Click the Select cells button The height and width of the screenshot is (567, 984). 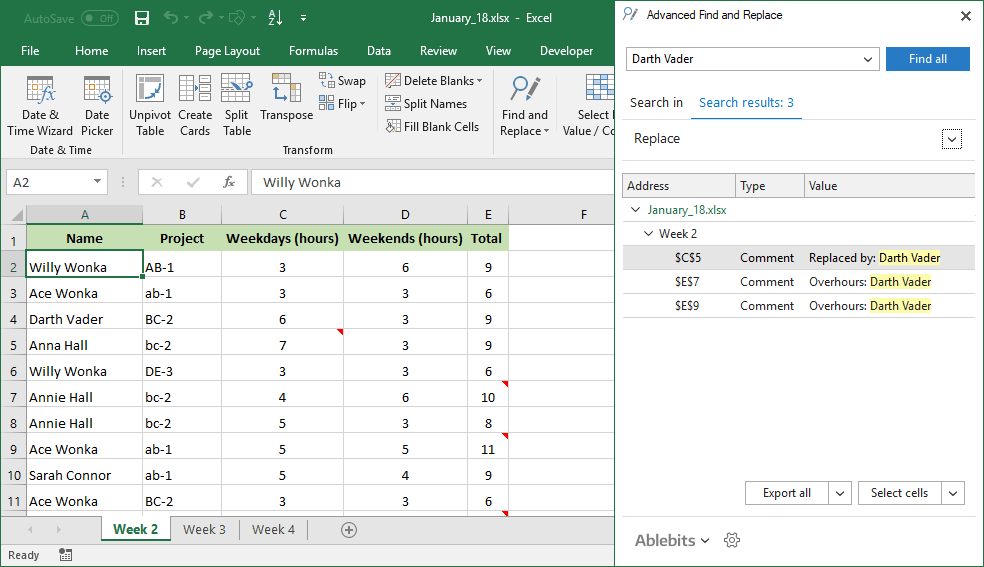click(899, 493)
